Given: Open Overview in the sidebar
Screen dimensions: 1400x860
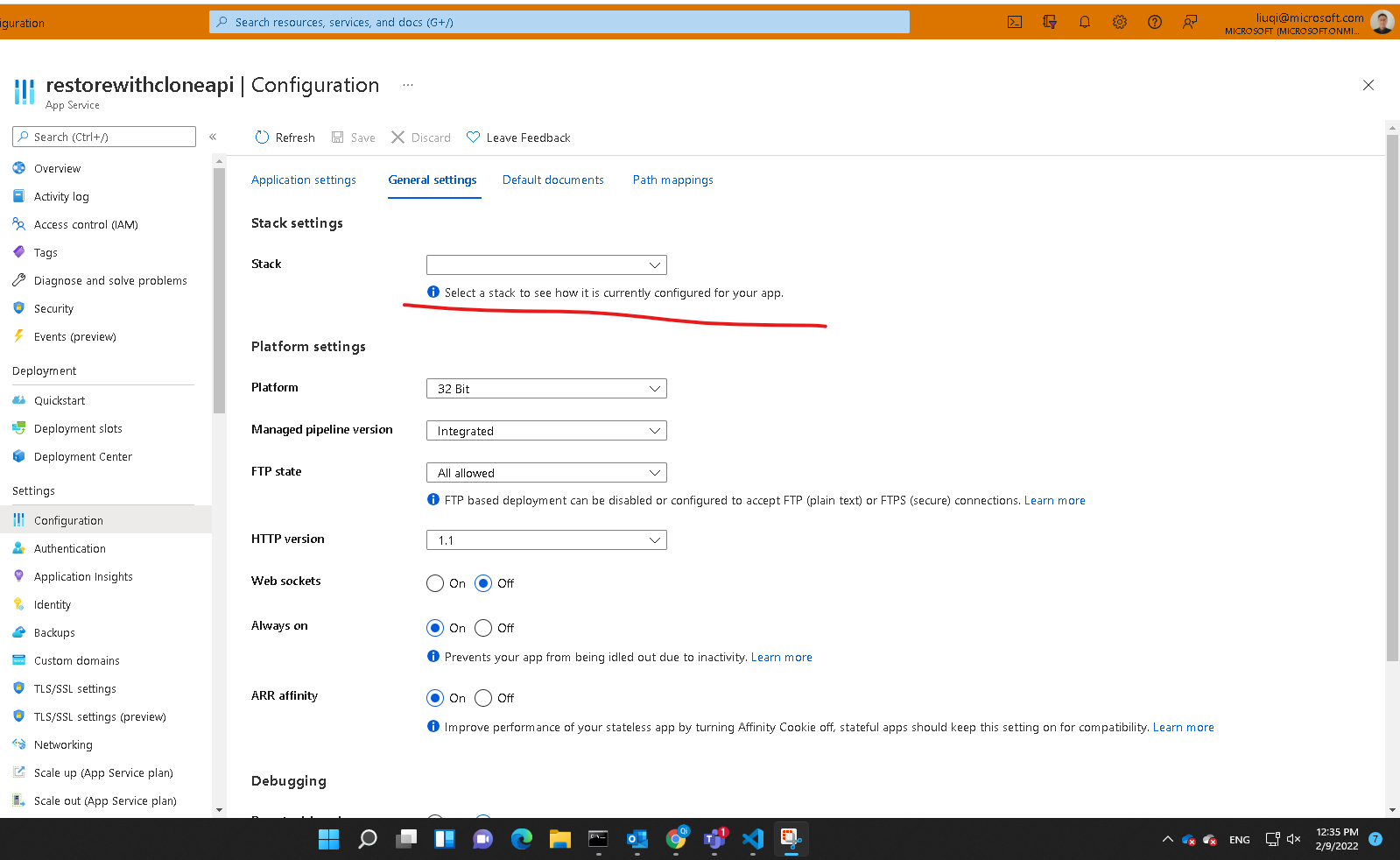Looking at the screenshot, I should click(x=57, y=168).
